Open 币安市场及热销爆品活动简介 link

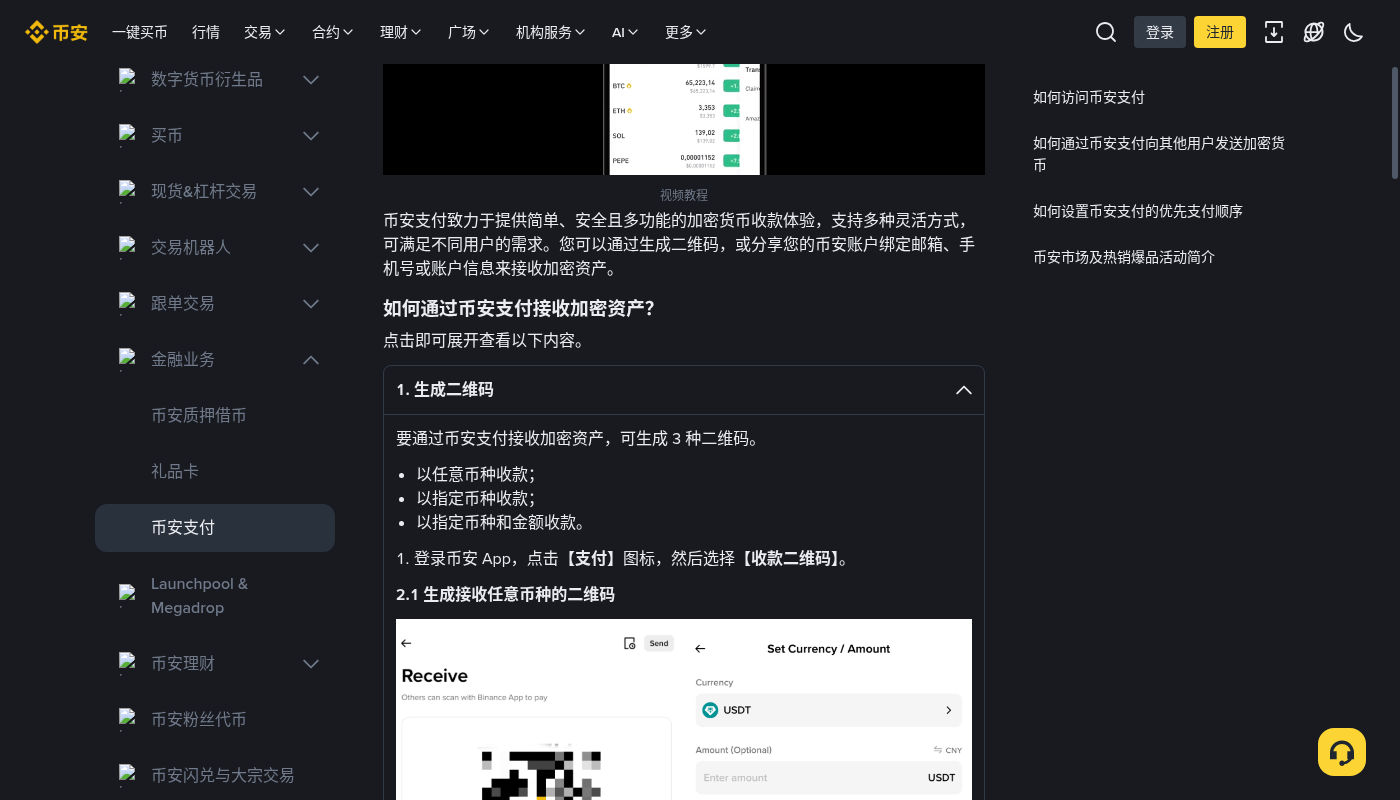[1124, 257]
